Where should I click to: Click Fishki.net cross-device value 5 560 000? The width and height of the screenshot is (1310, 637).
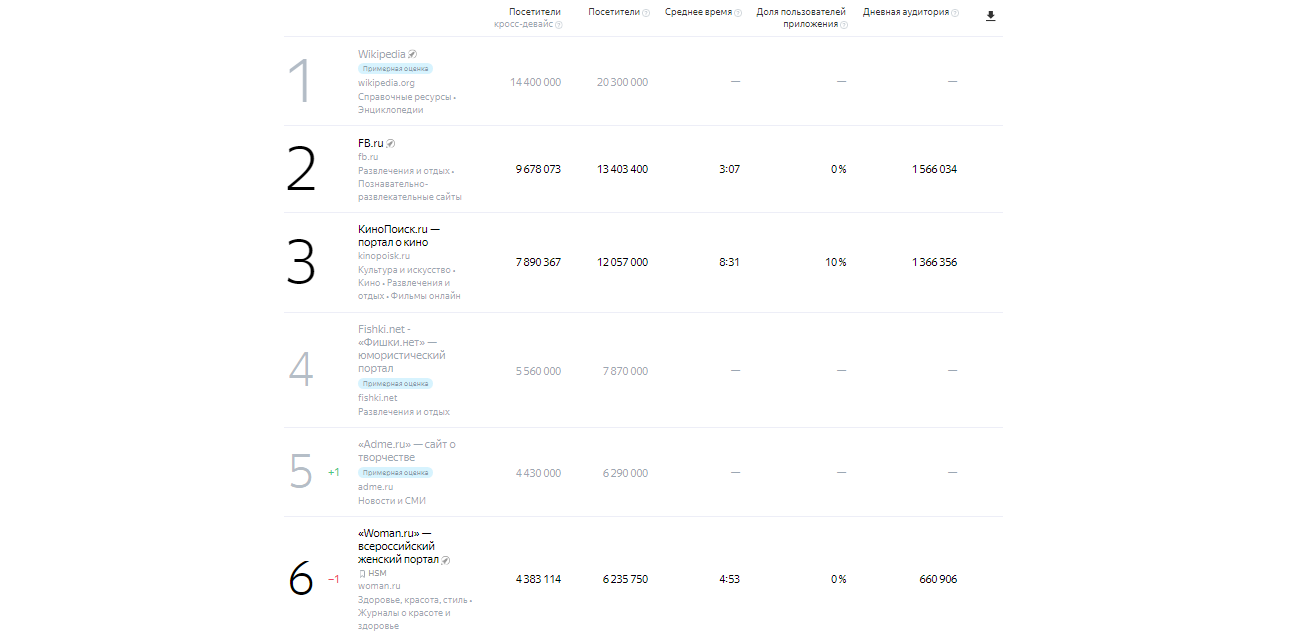539,371
